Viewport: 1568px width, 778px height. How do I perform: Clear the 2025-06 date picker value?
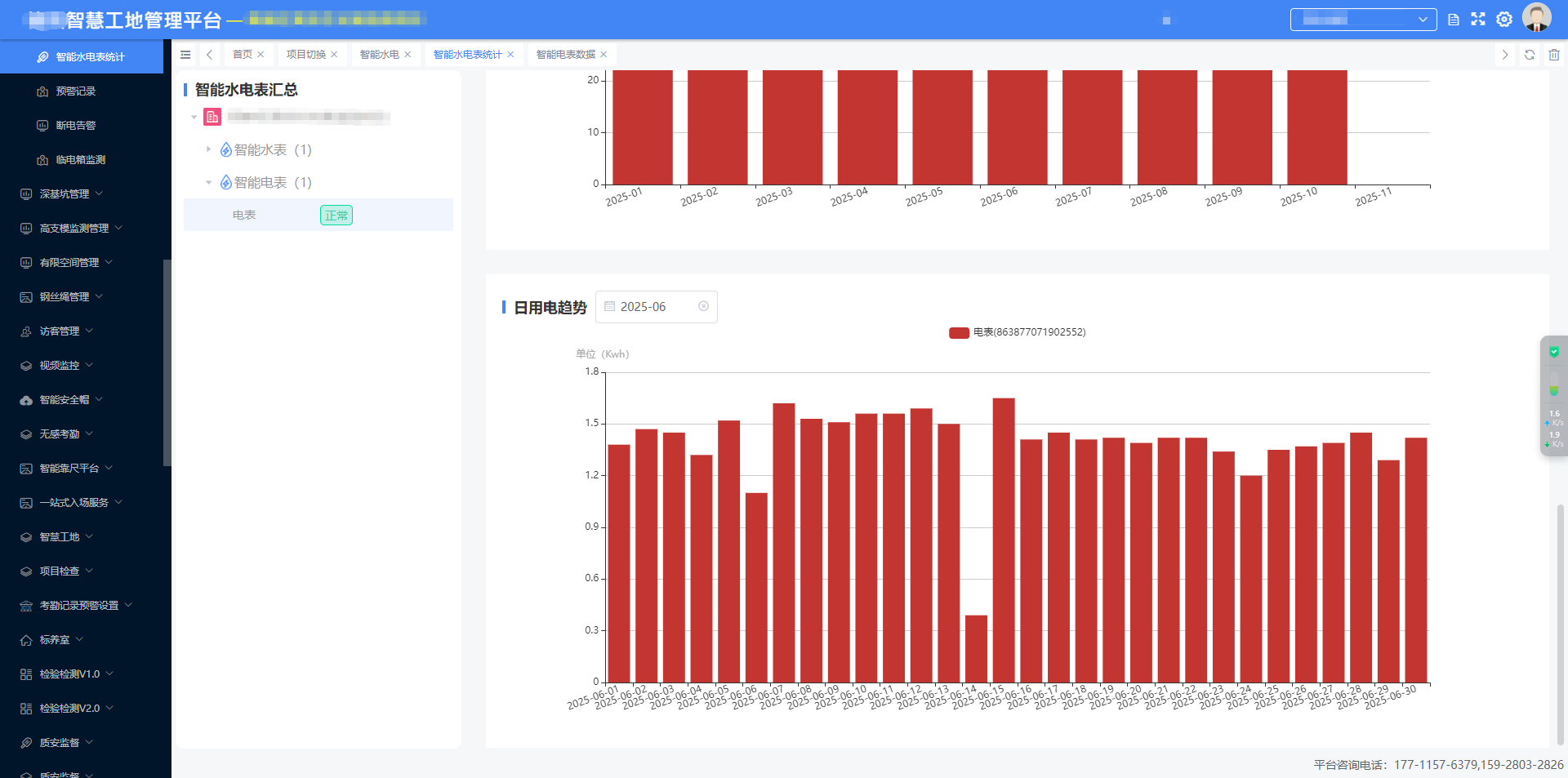(x=703, y=306)
